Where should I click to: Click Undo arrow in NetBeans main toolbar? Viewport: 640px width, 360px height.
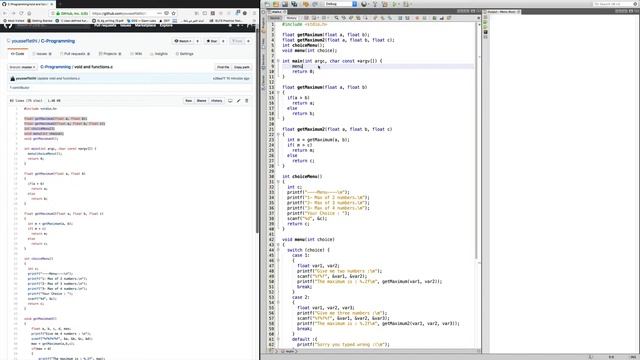tap(306, 4)
